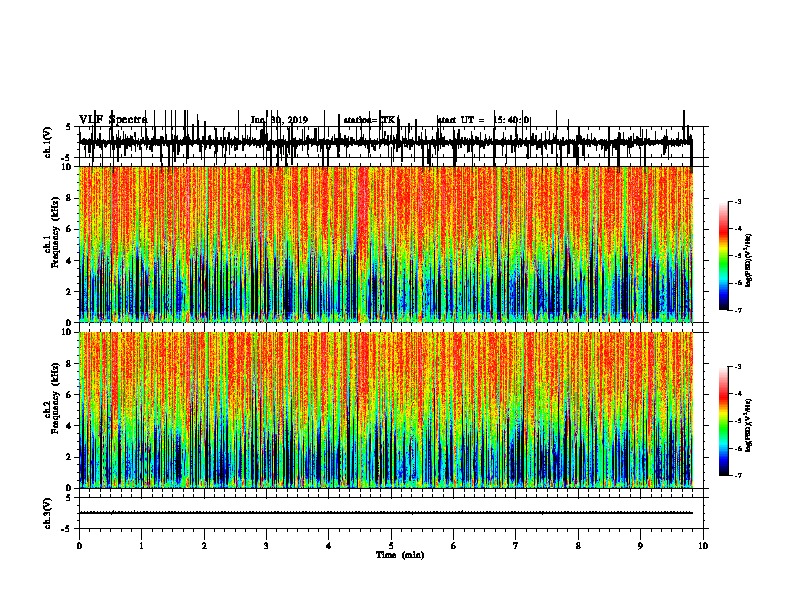Click time axis tick label "3"

click(x=266, y=546)
